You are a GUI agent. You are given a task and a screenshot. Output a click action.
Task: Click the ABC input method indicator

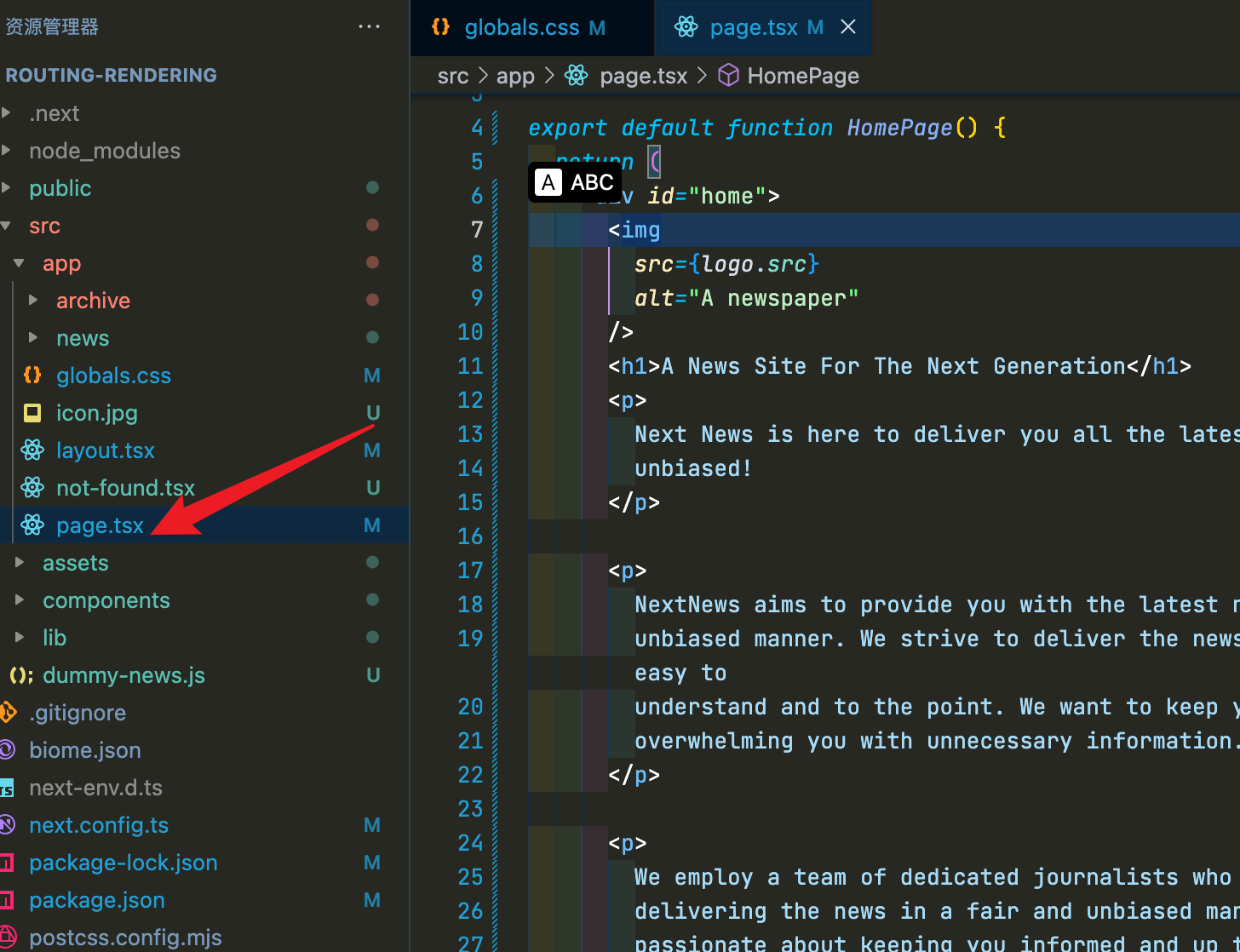point(575,182)
